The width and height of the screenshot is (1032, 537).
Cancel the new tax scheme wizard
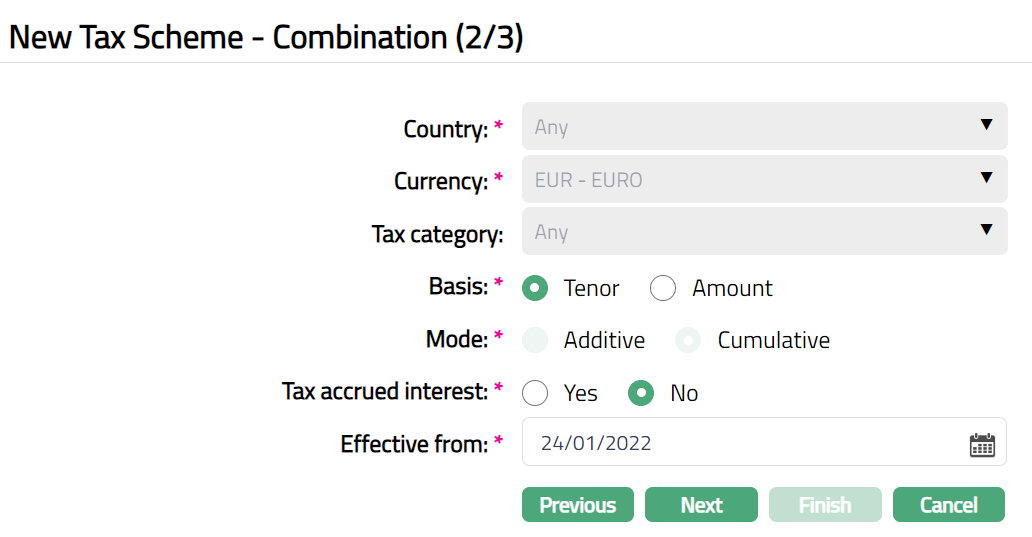click(948, 505)
